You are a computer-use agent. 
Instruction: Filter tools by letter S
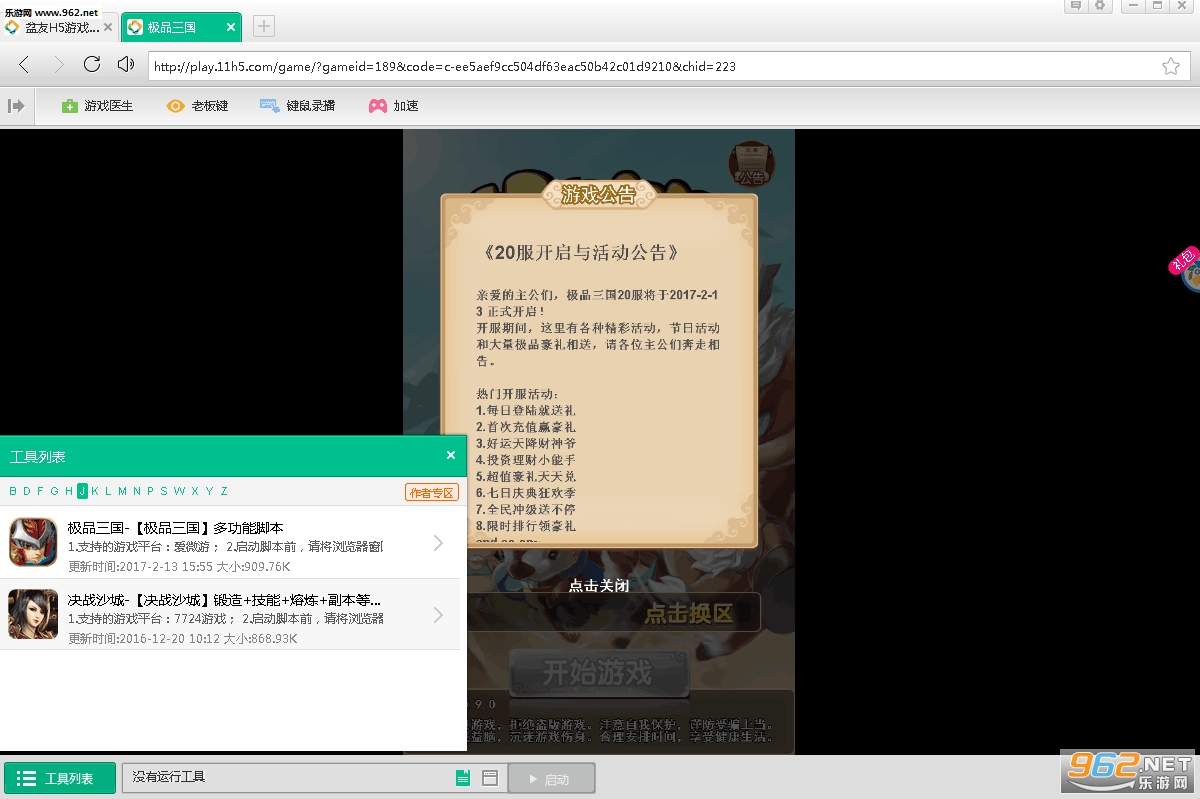coord(164,491)
